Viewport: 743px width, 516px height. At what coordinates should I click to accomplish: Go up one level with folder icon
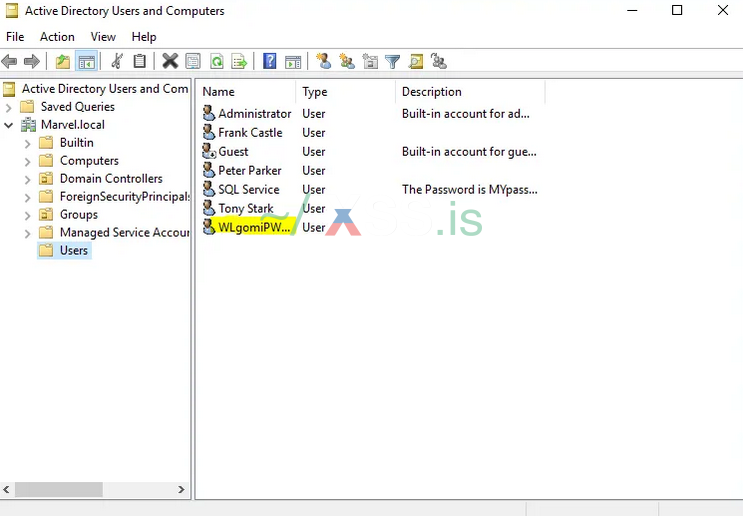tap(63, 61)
